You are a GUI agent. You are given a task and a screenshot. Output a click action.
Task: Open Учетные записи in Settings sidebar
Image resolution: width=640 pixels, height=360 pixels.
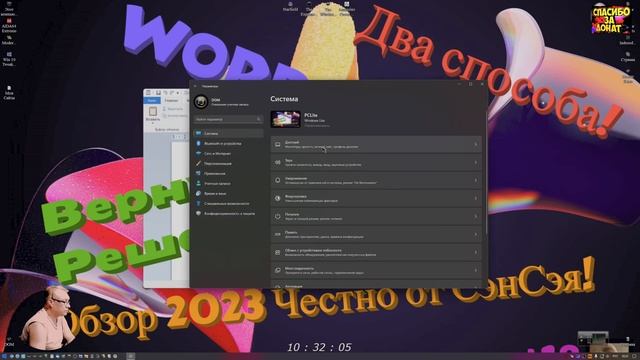click(229, 184)
